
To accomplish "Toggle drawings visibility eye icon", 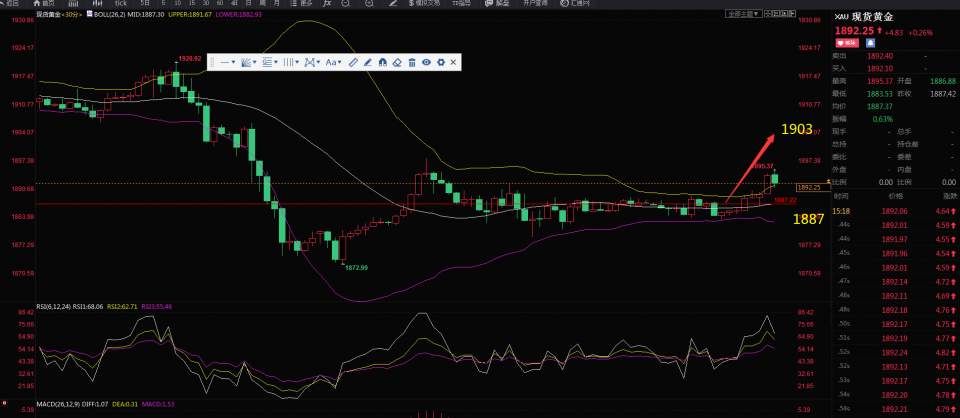I will click(x=426, y=62).
